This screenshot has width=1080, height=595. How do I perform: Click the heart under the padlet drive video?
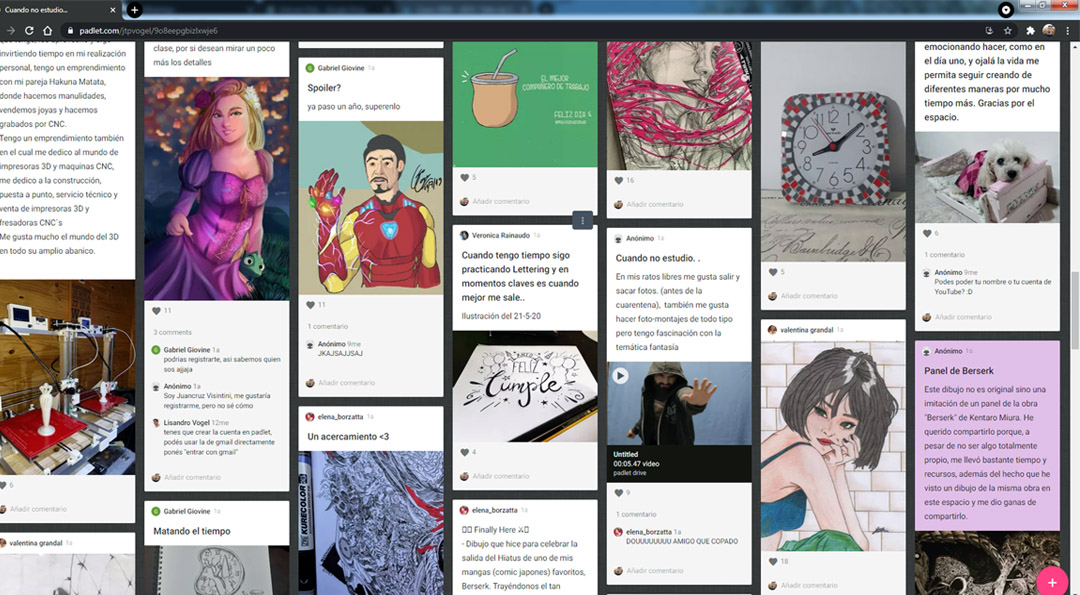(x=619, y=492)
